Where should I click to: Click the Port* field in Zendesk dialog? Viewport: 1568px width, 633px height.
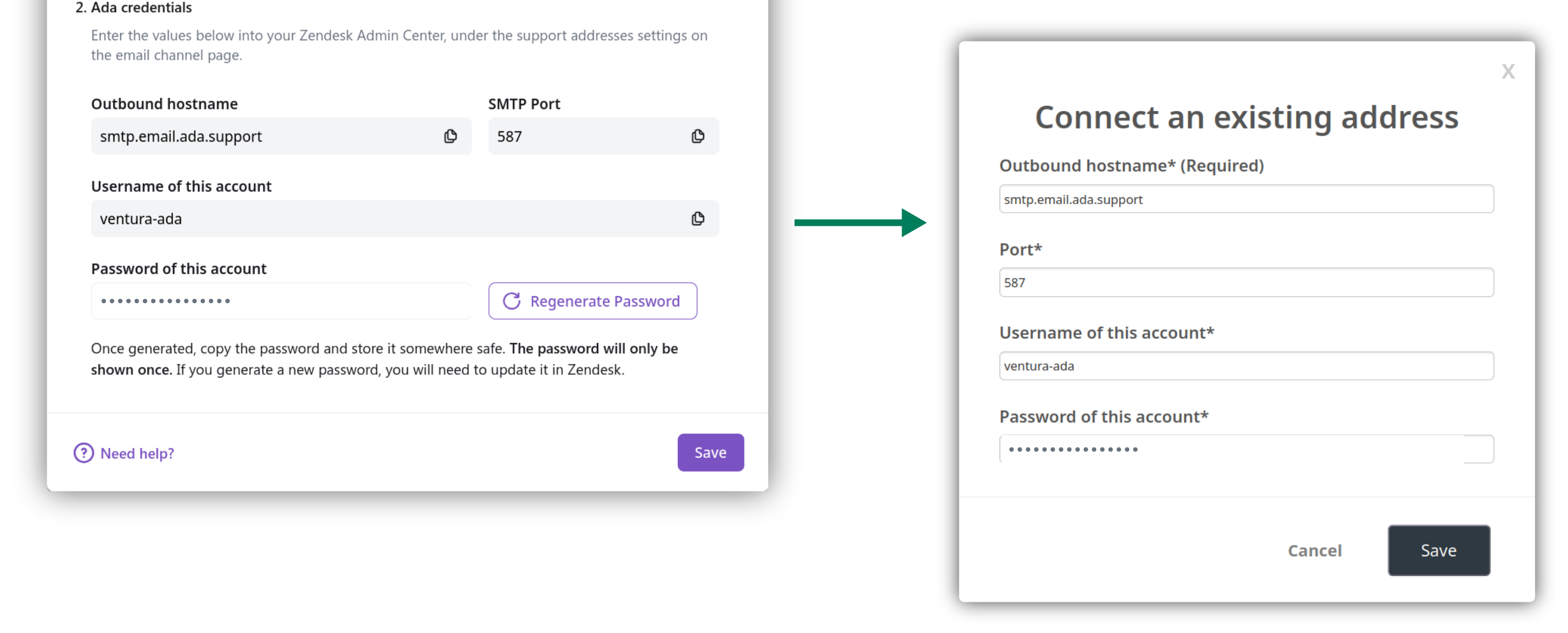point(1246,283)
